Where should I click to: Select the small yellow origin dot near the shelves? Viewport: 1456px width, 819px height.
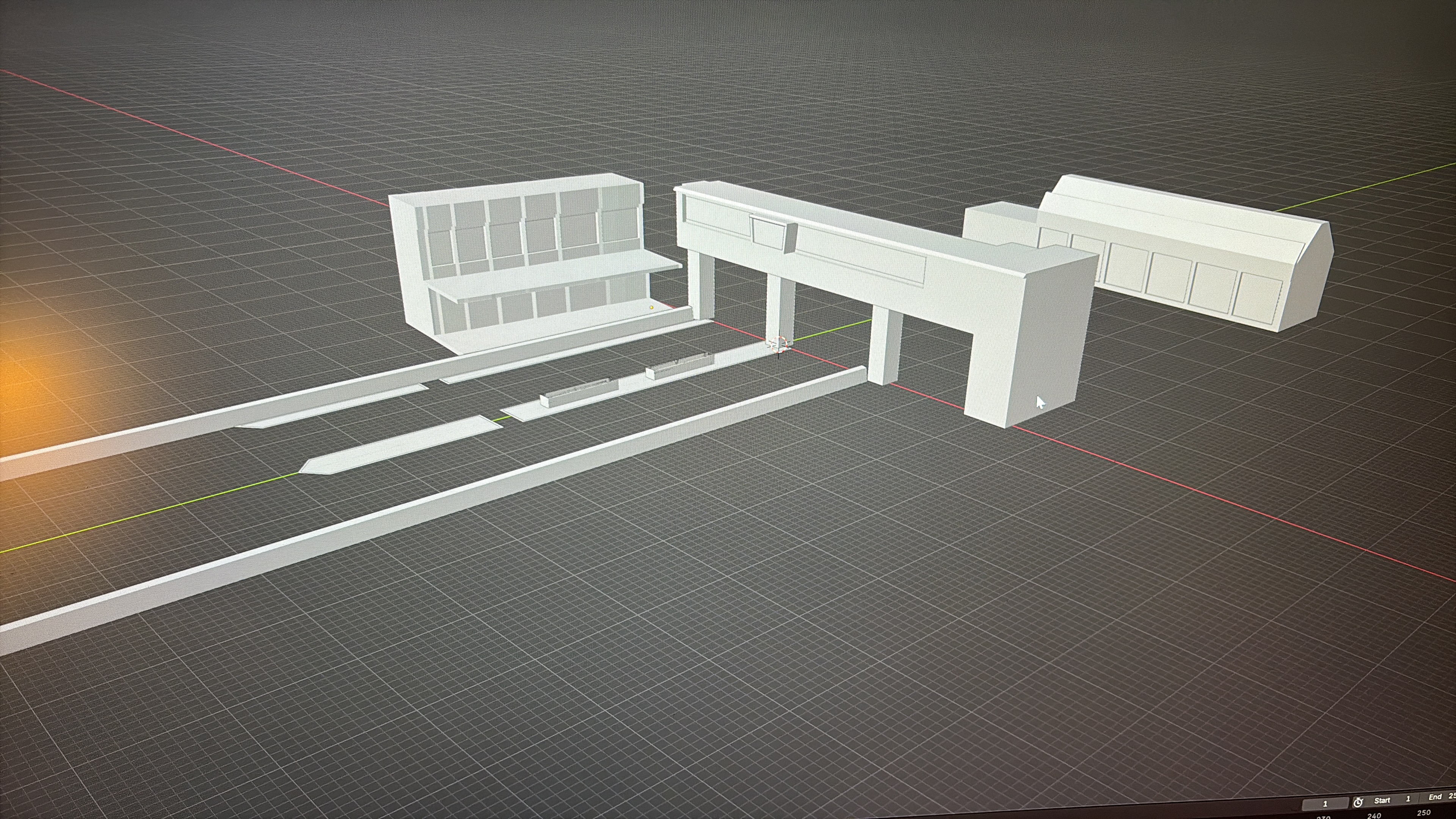(651, 308)
